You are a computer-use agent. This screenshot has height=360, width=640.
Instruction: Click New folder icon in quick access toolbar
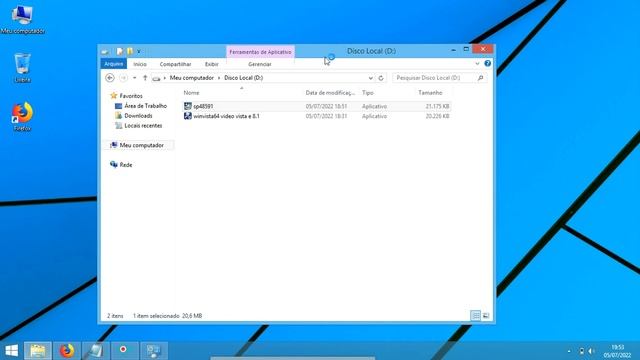[x=130, y=51]
